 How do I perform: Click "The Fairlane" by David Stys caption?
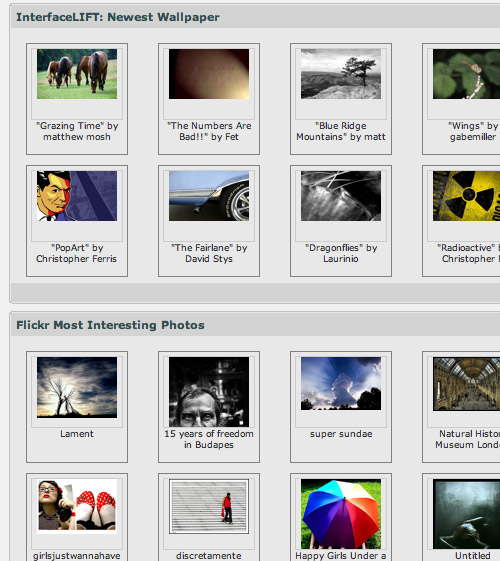coord(209,253)
